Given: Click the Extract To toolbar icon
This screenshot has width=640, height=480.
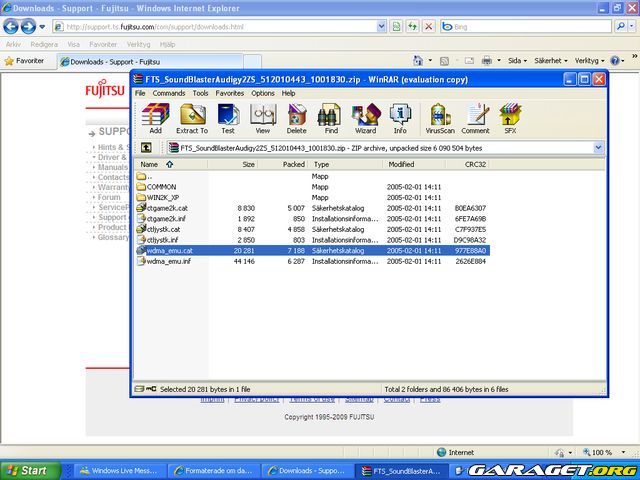Looking at the screenshot, I should click(x=191, y=117).
